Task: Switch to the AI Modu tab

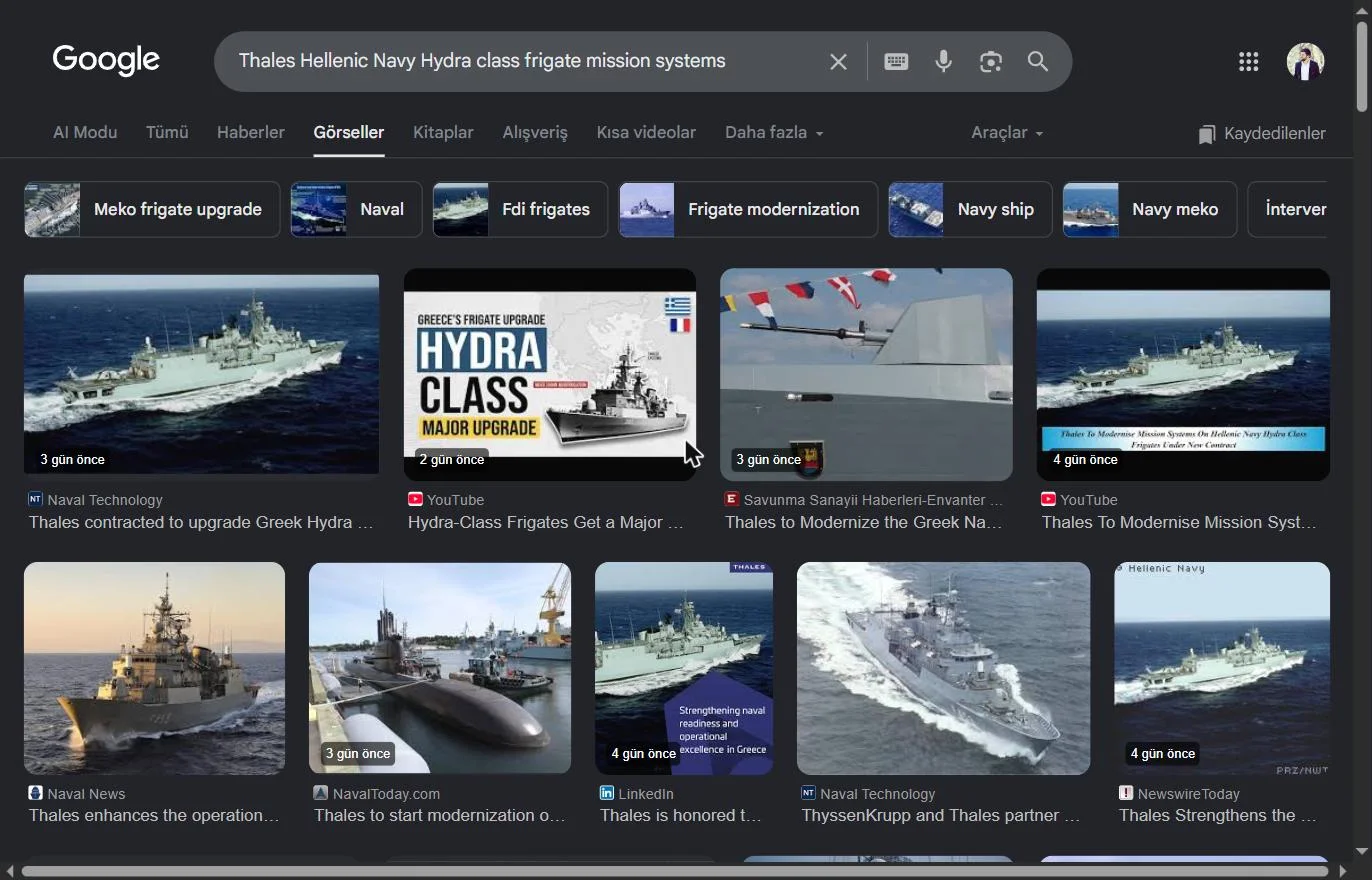Action: point(85,132)
